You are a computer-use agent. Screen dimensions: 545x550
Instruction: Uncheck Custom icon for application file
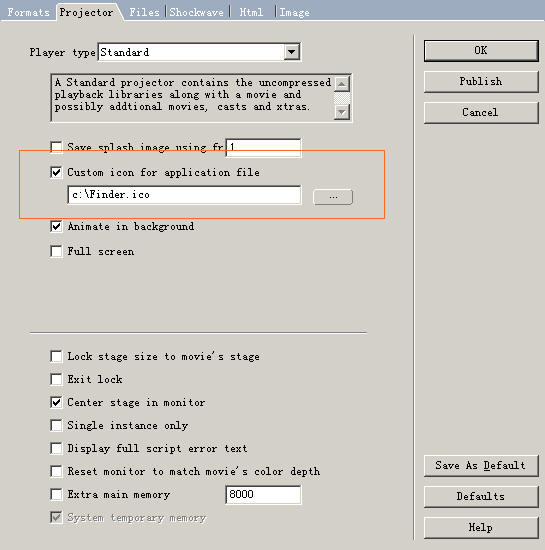point(56,173)
